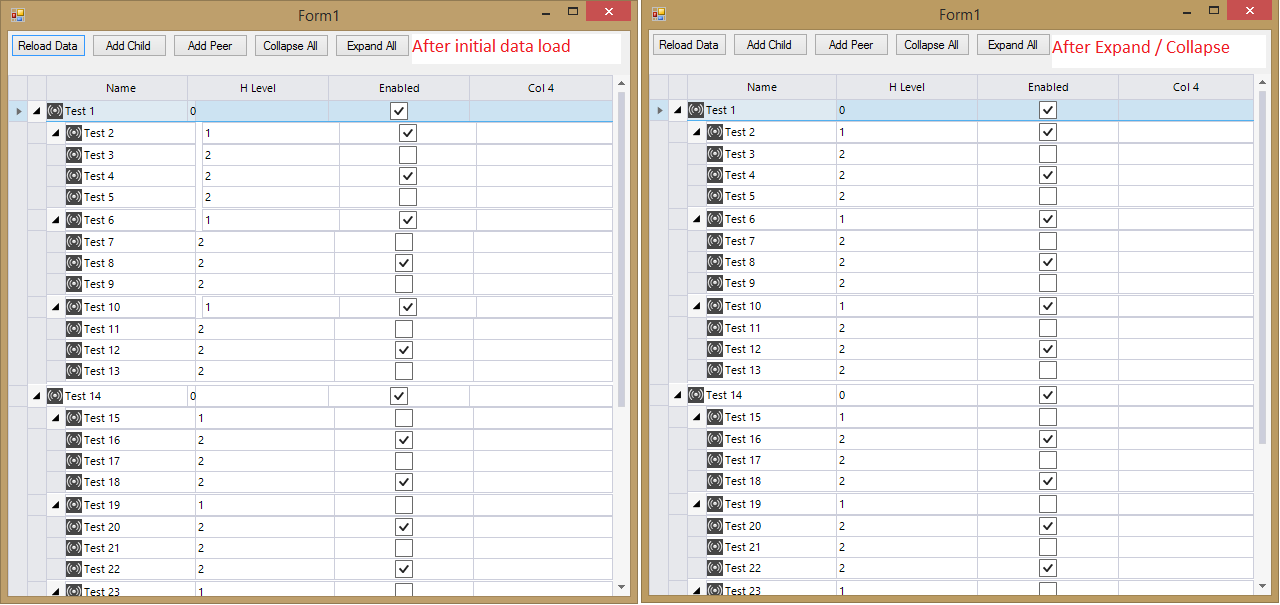This screenshot has height=605, width=1280.
Task: Click the scroll down arrow in right window
Action: click(x=1262, y=586)
